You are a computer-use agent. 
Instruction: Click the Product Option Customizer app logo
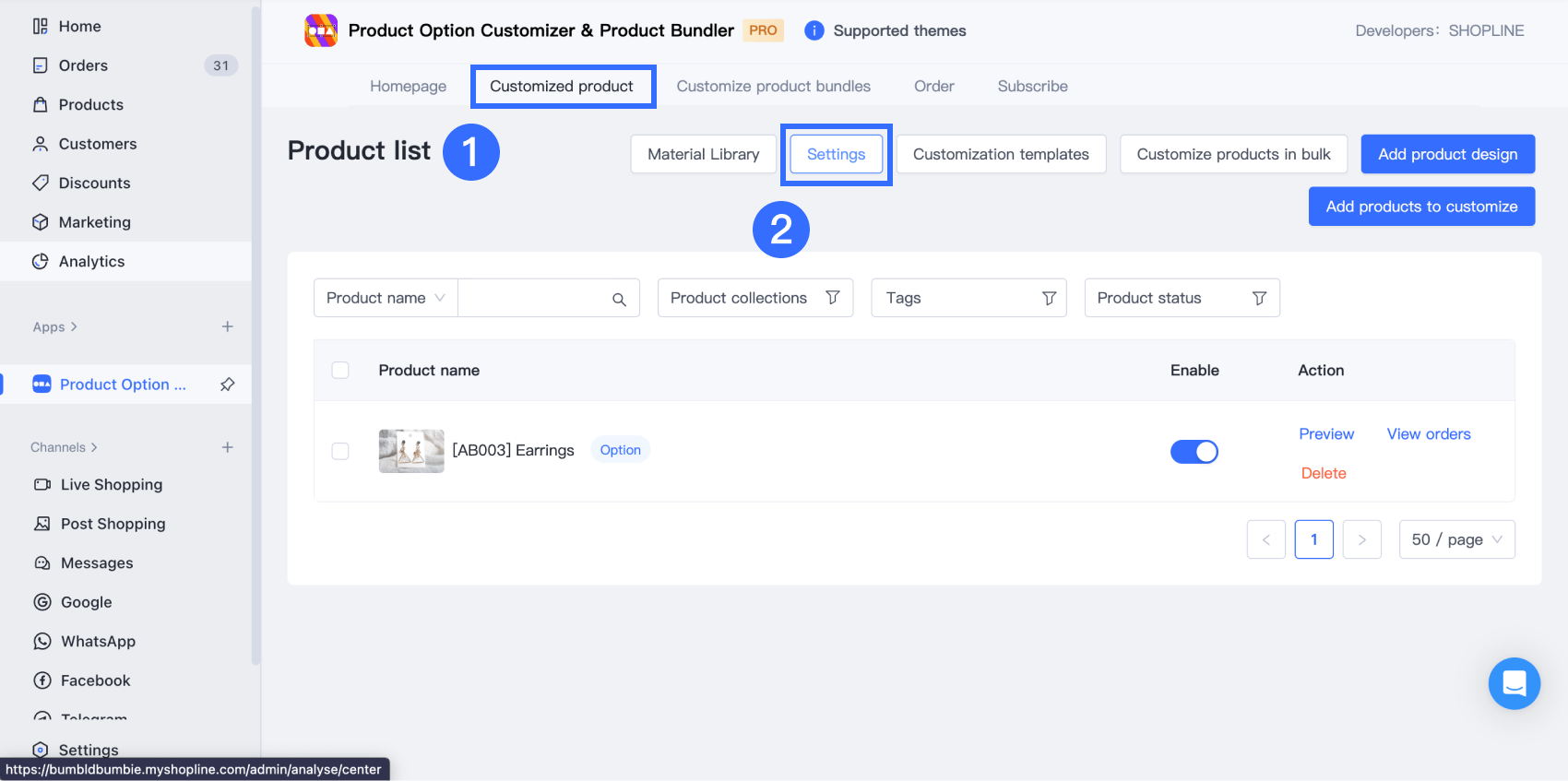321,30
